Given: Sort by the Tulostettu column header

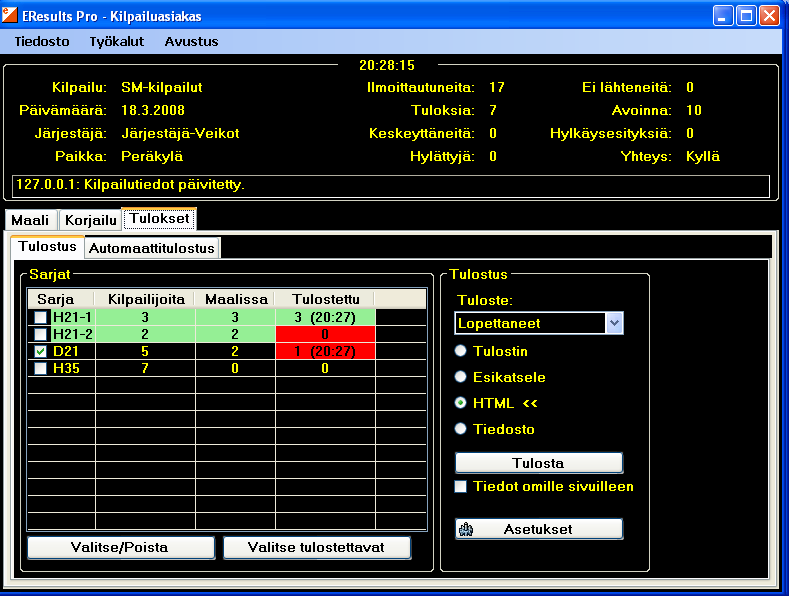Looking at the screenshot, I should click(x=325, y=300).
